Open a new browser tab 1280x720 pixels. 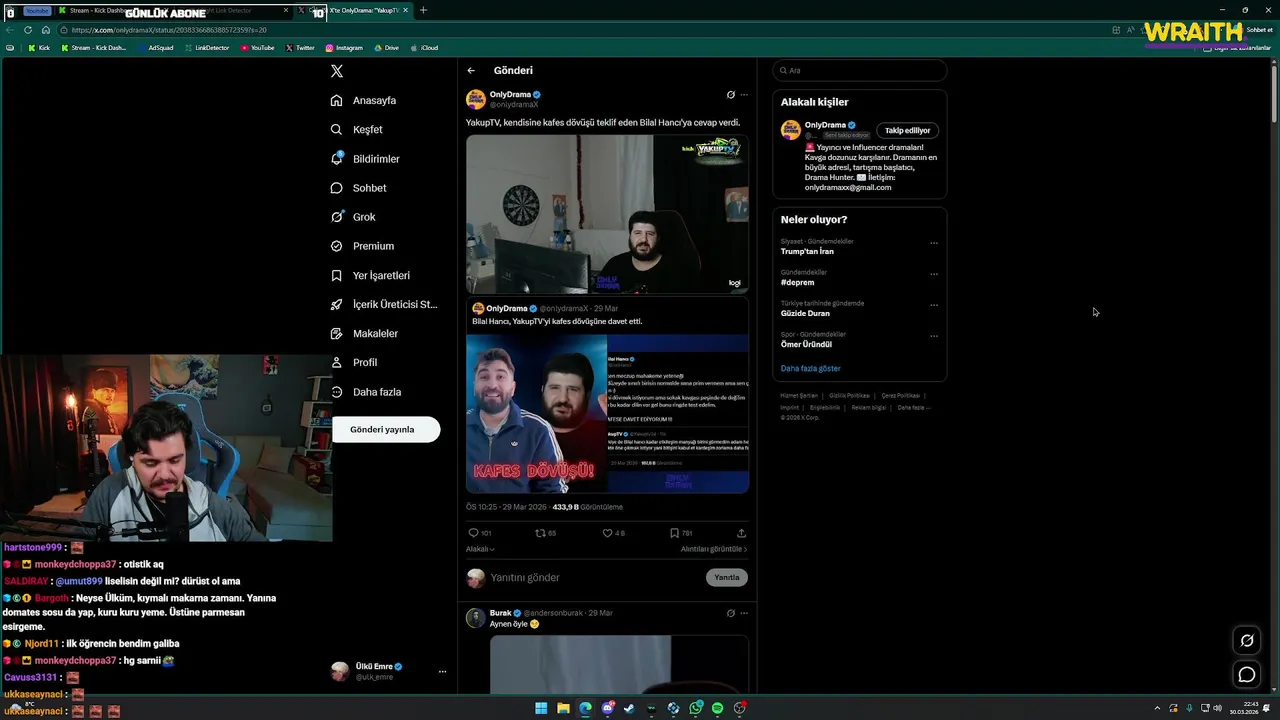pyautogui.click(x=423, y=10)
